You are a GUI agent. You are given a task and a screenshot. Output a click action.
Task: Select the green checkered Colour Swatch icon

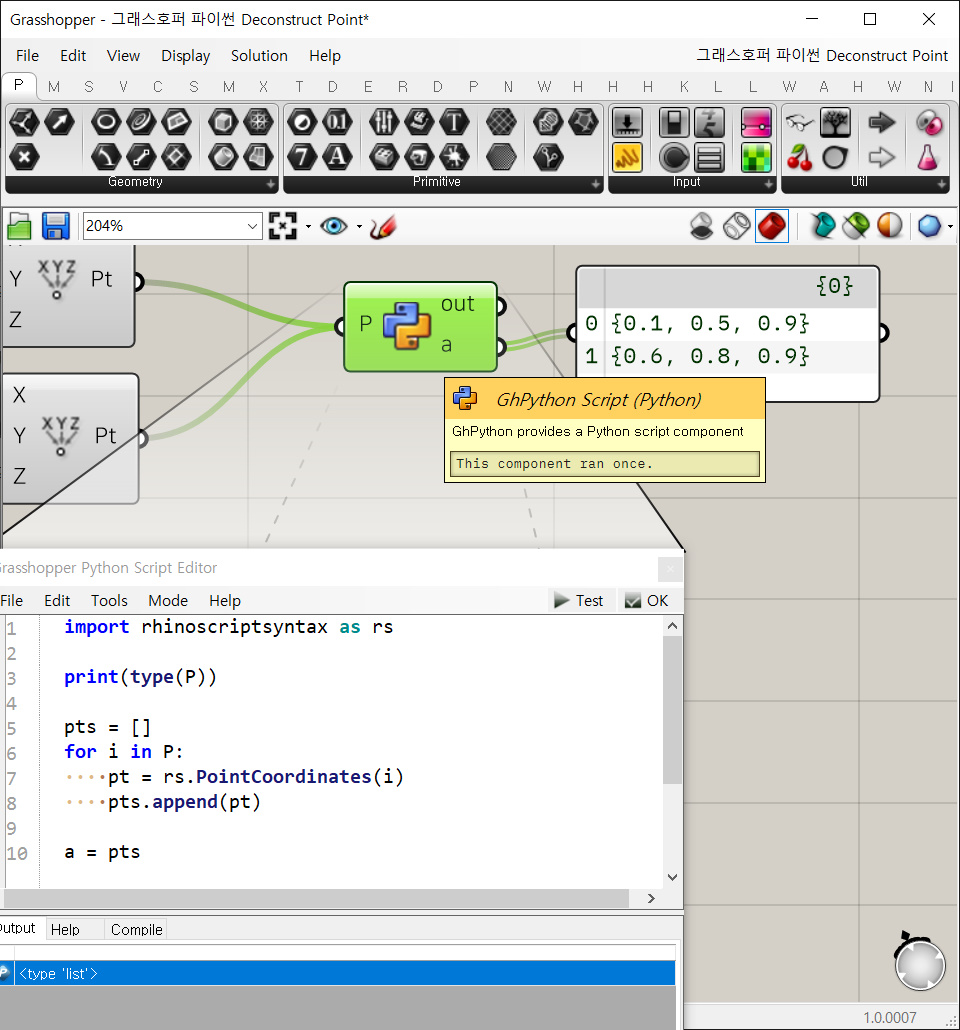[x=756, y=158]
